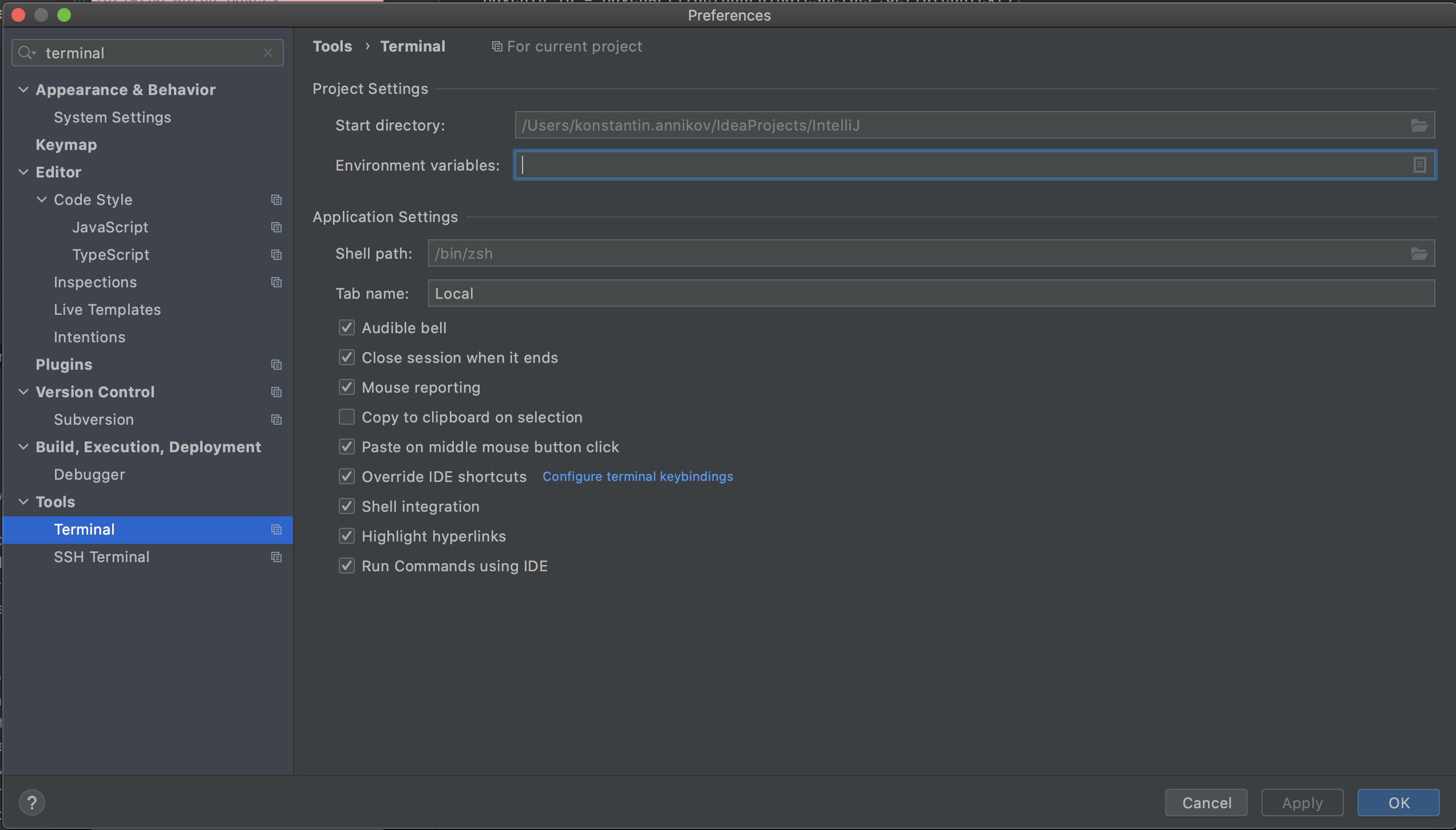Collapse the Appearance & Behavior section

coord(23,89)
